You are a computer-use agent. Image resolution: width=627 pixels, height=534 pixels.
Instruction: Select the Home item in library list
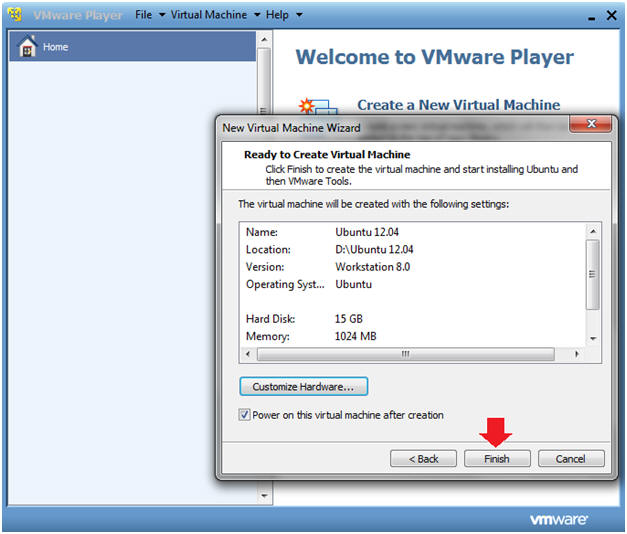click(132, 46)
